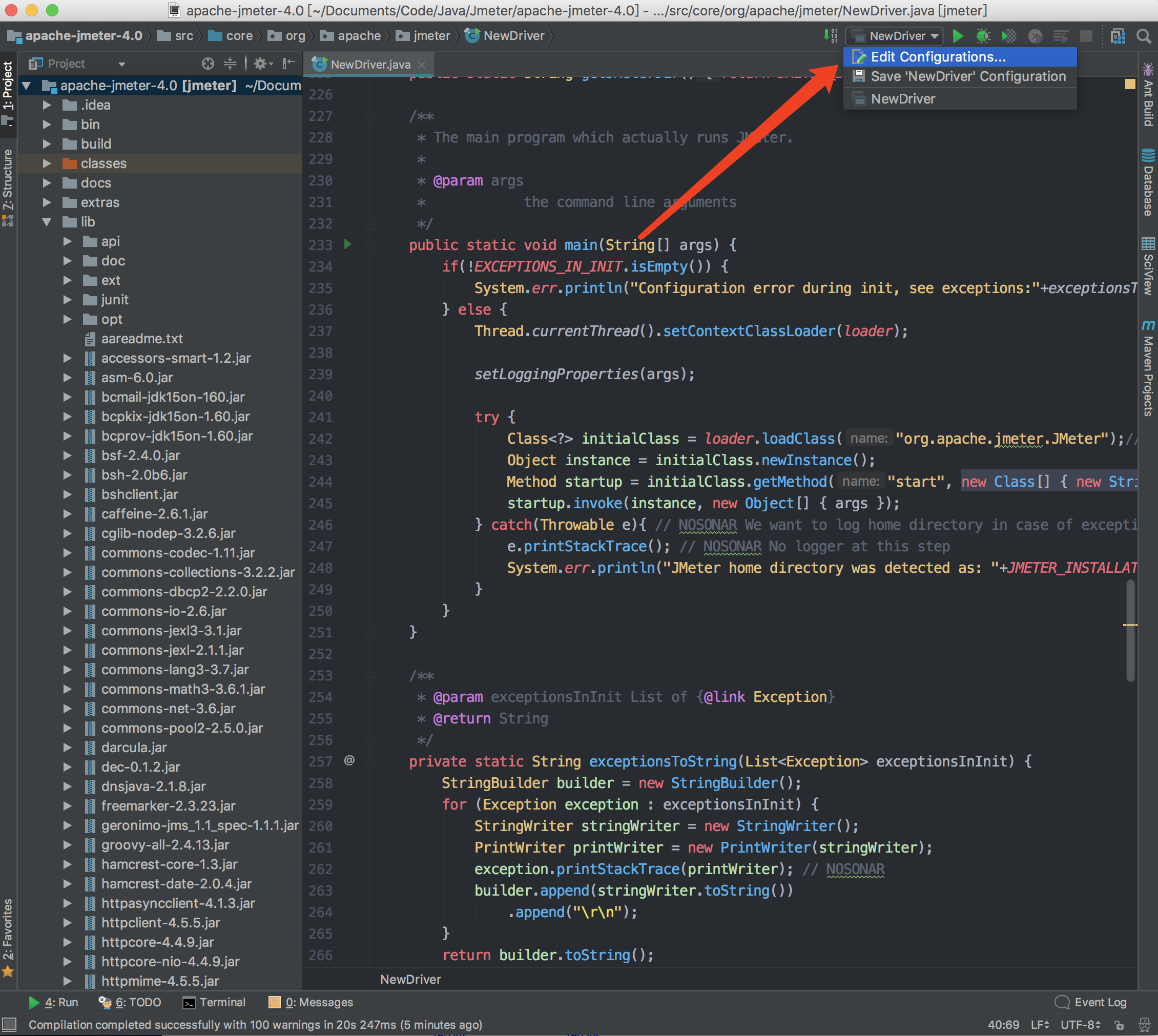Expand the docs folder
This screenshot has width=1158, height=1036.
pos(47,183)
